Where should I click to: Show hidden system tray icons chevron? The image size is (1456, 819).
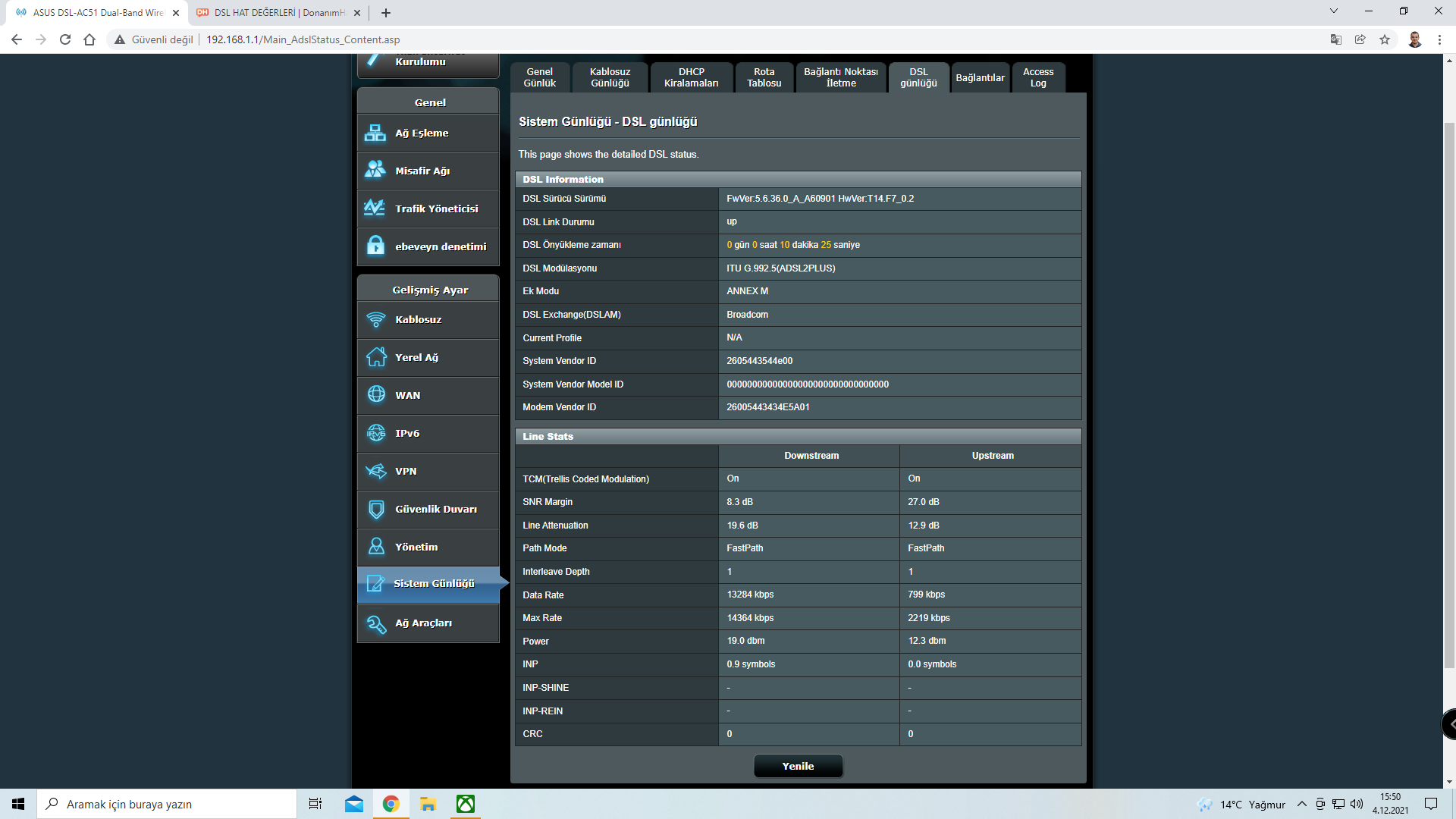1301,804
